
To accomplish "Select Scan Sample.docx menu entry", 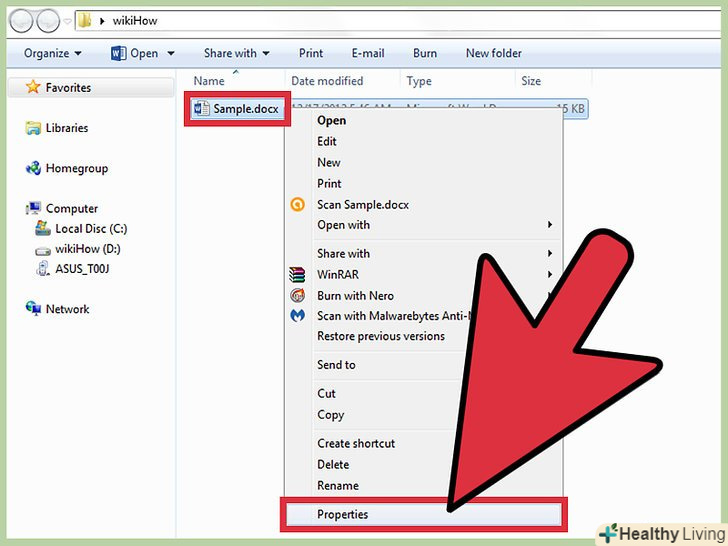I will 363,205.
